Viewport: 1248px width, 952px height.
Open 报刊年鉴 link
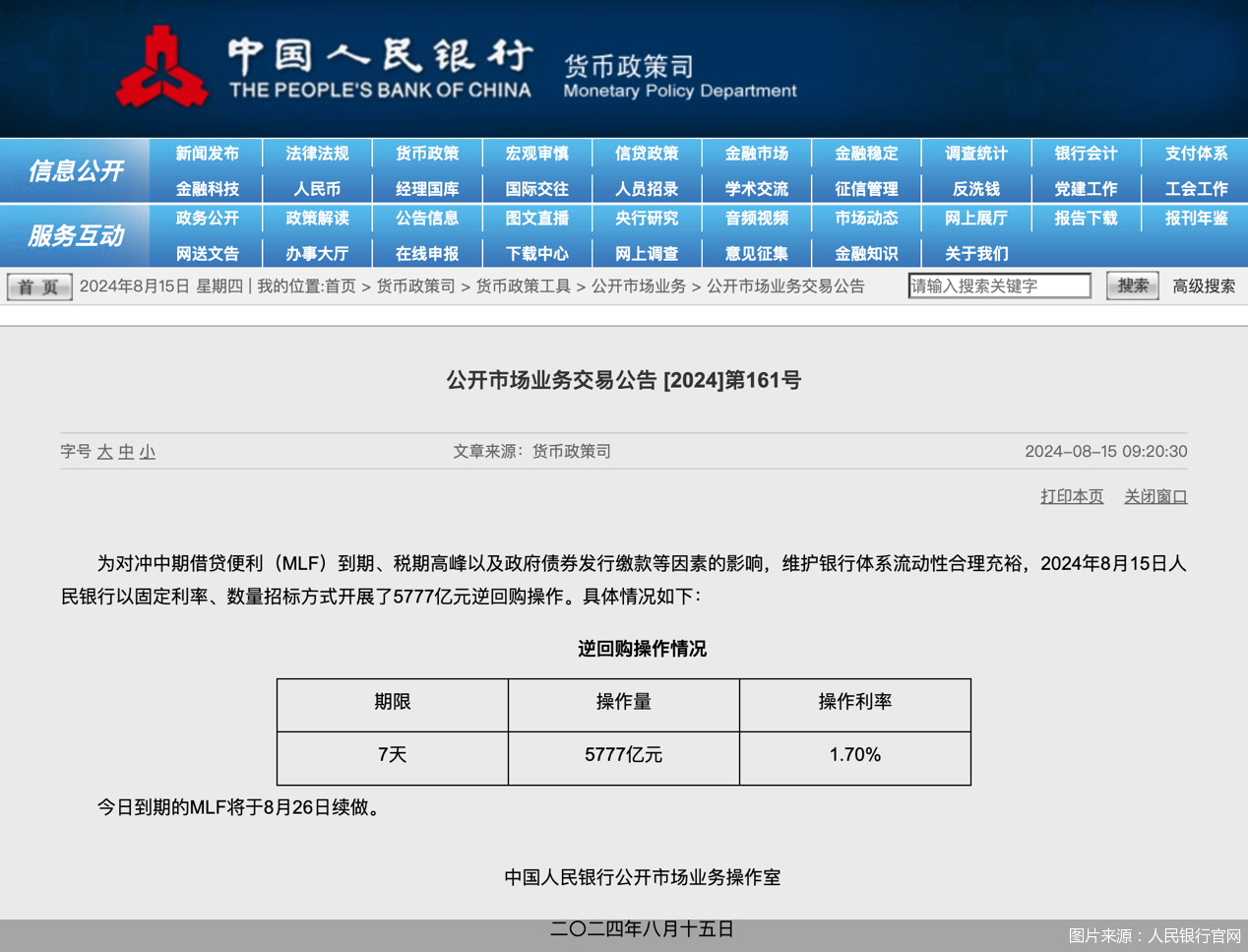tap(1197, 219)
